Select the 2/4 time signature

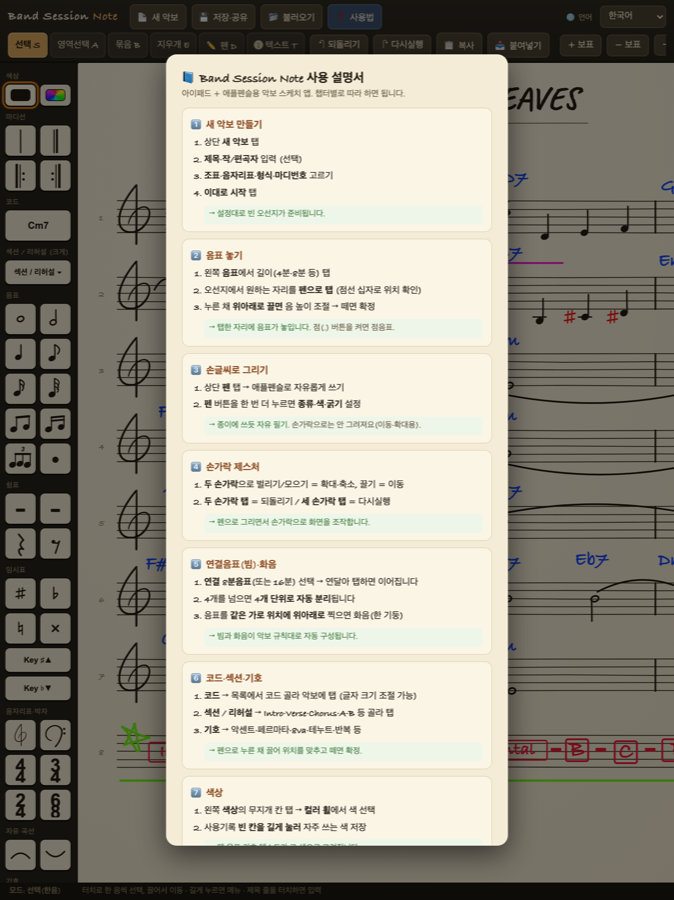click(21, 805)
